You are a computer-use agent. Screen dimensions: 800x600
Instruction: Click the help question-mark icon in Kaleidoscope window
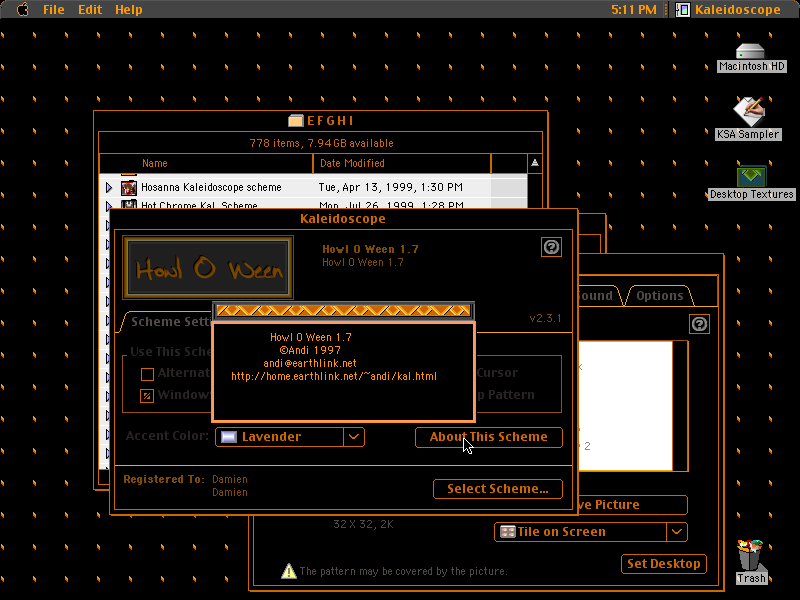(x=551, y=247)
